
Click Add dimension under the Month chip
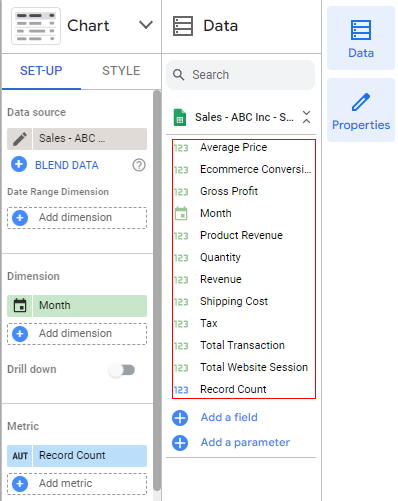77,334
